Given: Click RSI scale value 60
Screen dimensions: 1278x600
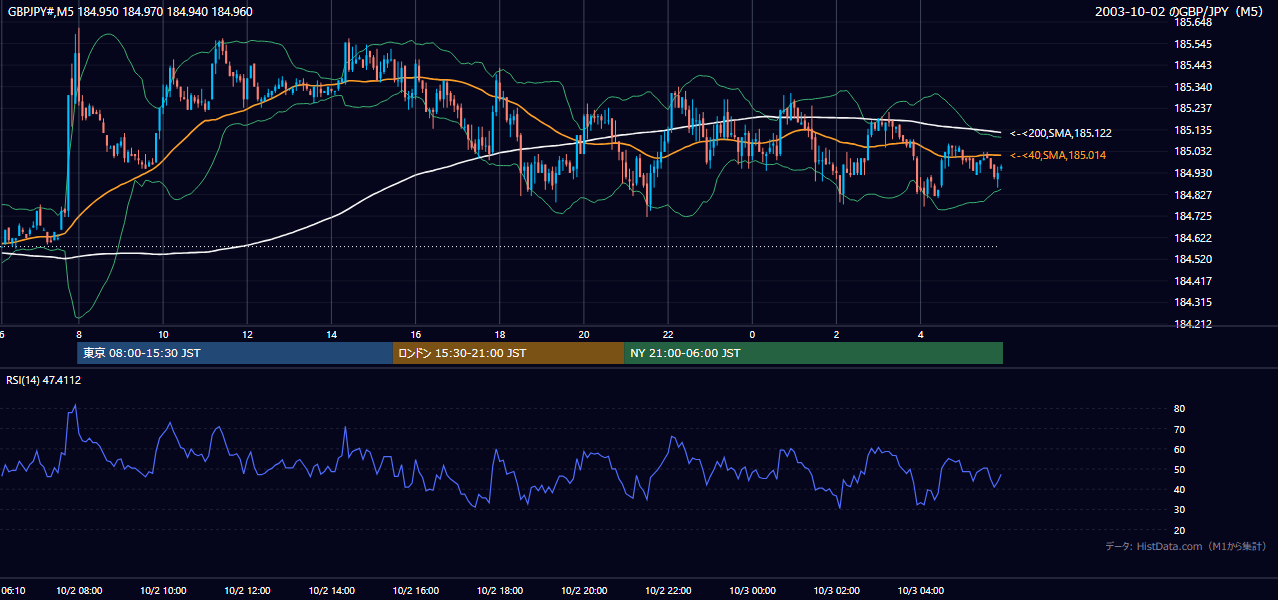Looking at the screenshot, I should click(x=1180, y=449).
